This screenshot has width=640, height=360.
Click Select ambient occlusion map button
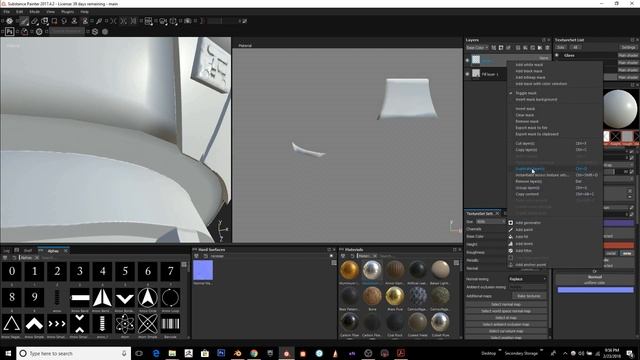tap(505, 324)
